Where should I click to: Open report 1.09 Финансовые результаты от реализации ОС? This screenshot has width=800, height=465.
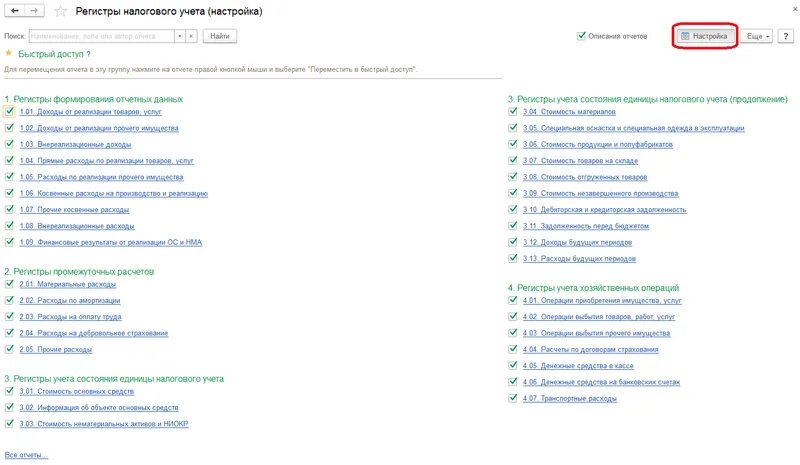(111, 242)
